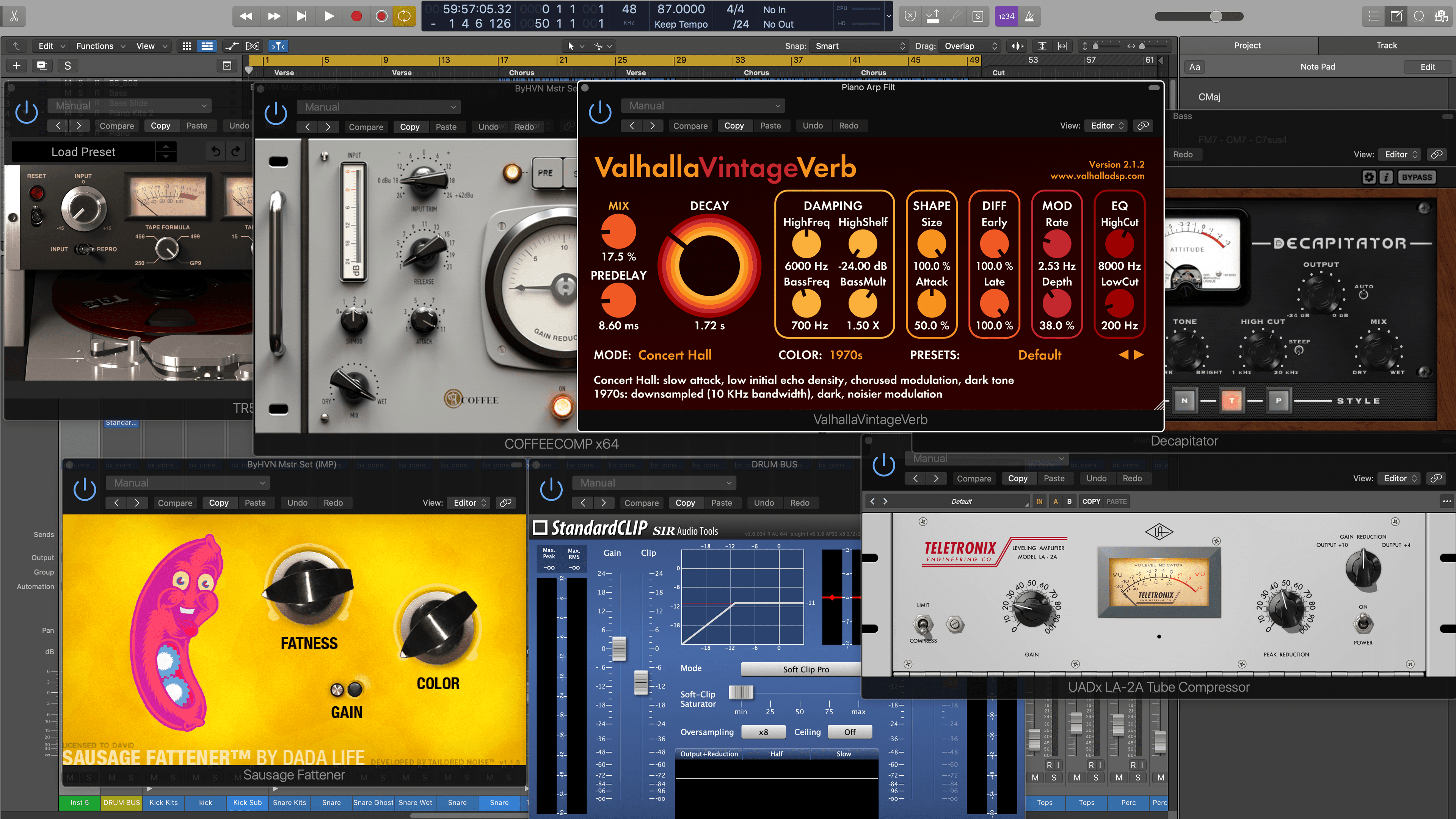Toggle the BYPASS button on Decapitator
The image size is (1456, 819).
coord(1417,177)
